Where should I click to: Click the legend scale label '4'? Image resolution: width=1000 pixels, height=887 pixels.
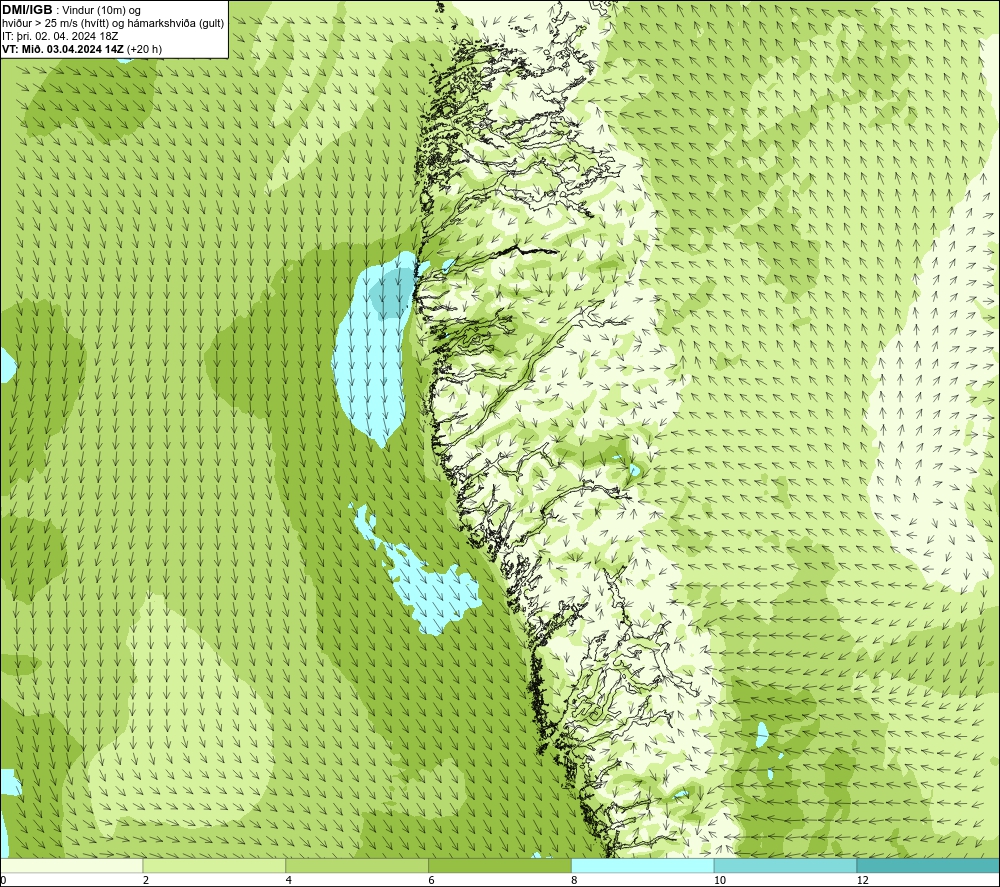[289, 880]
